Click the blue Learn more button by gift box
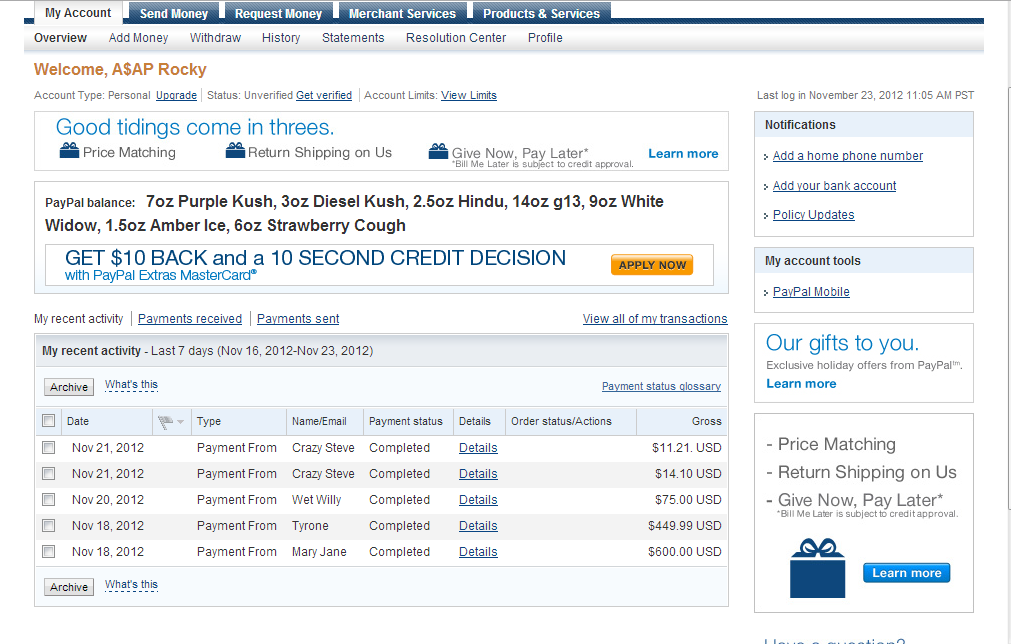1011x644 pixels. pyautogui.click(x=907, y=572)
